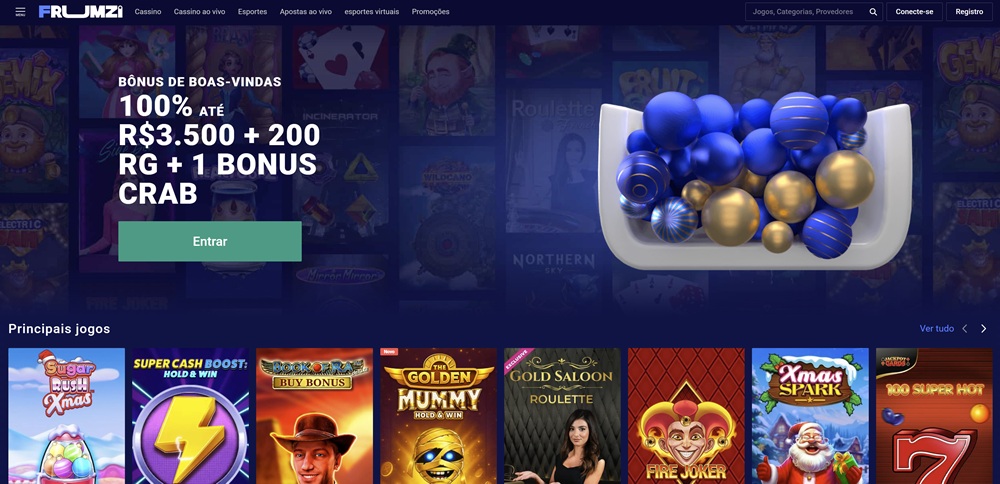Click the Conecte-se login button
The height and width of the screenshot is (484, 1000).
coord(915,11)
